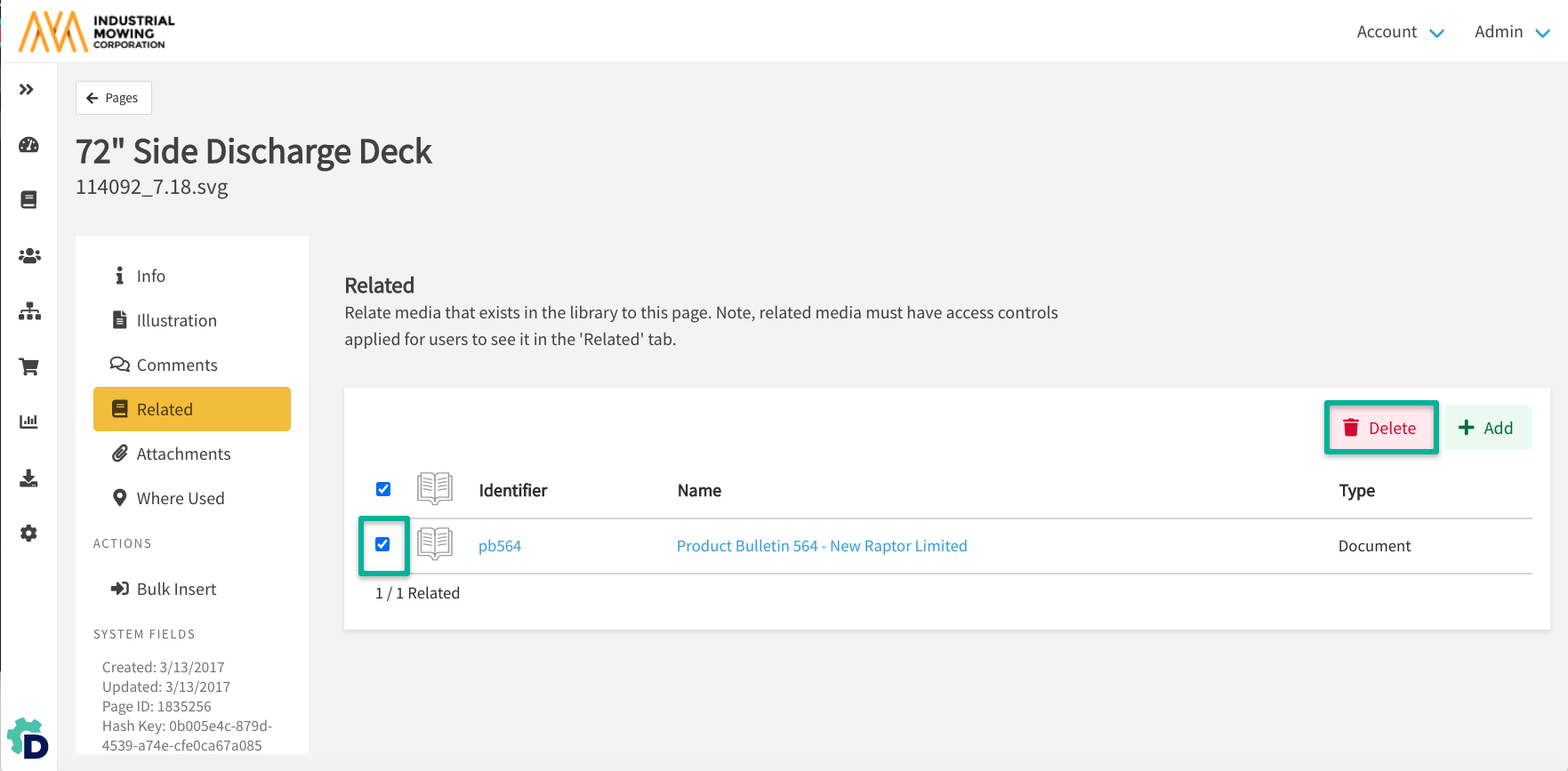The image size is (1568, 771).
Task: Open the download icon in sidebar
Action: [28, 478]
